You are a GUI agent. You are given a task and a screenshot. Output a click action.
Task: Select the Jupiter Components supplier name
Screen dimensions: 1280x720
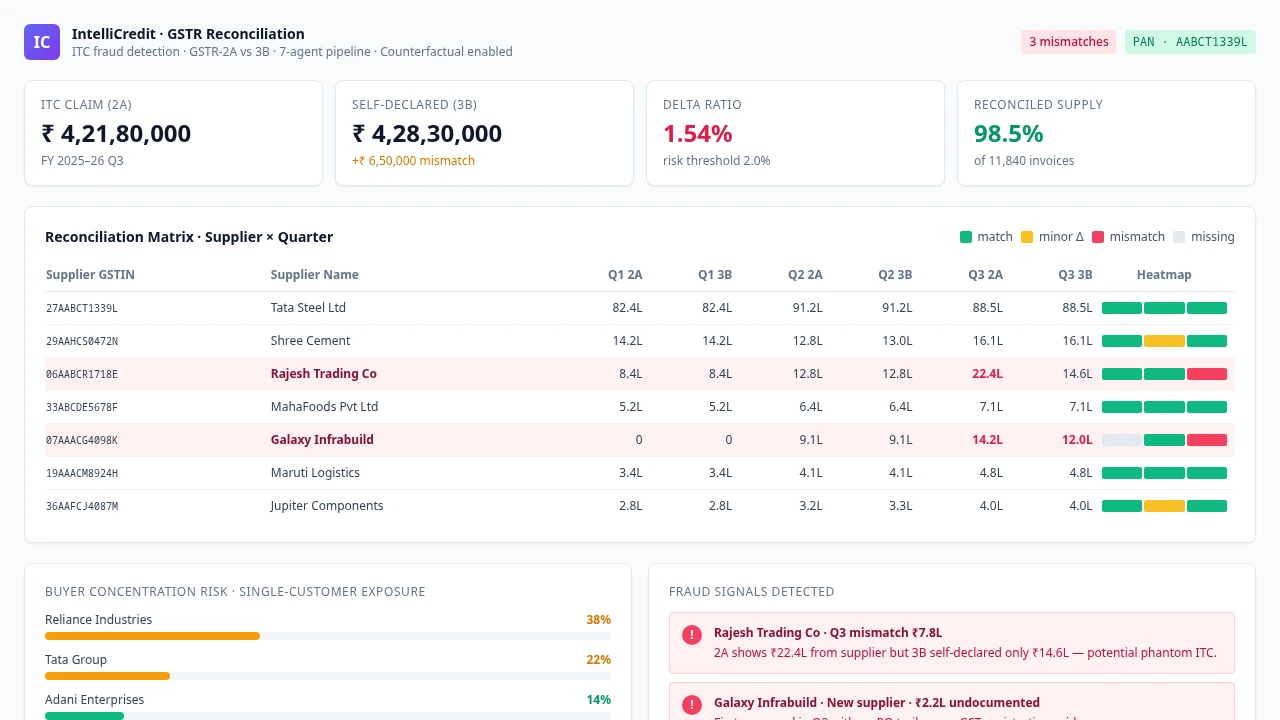[x=327, y=506]
